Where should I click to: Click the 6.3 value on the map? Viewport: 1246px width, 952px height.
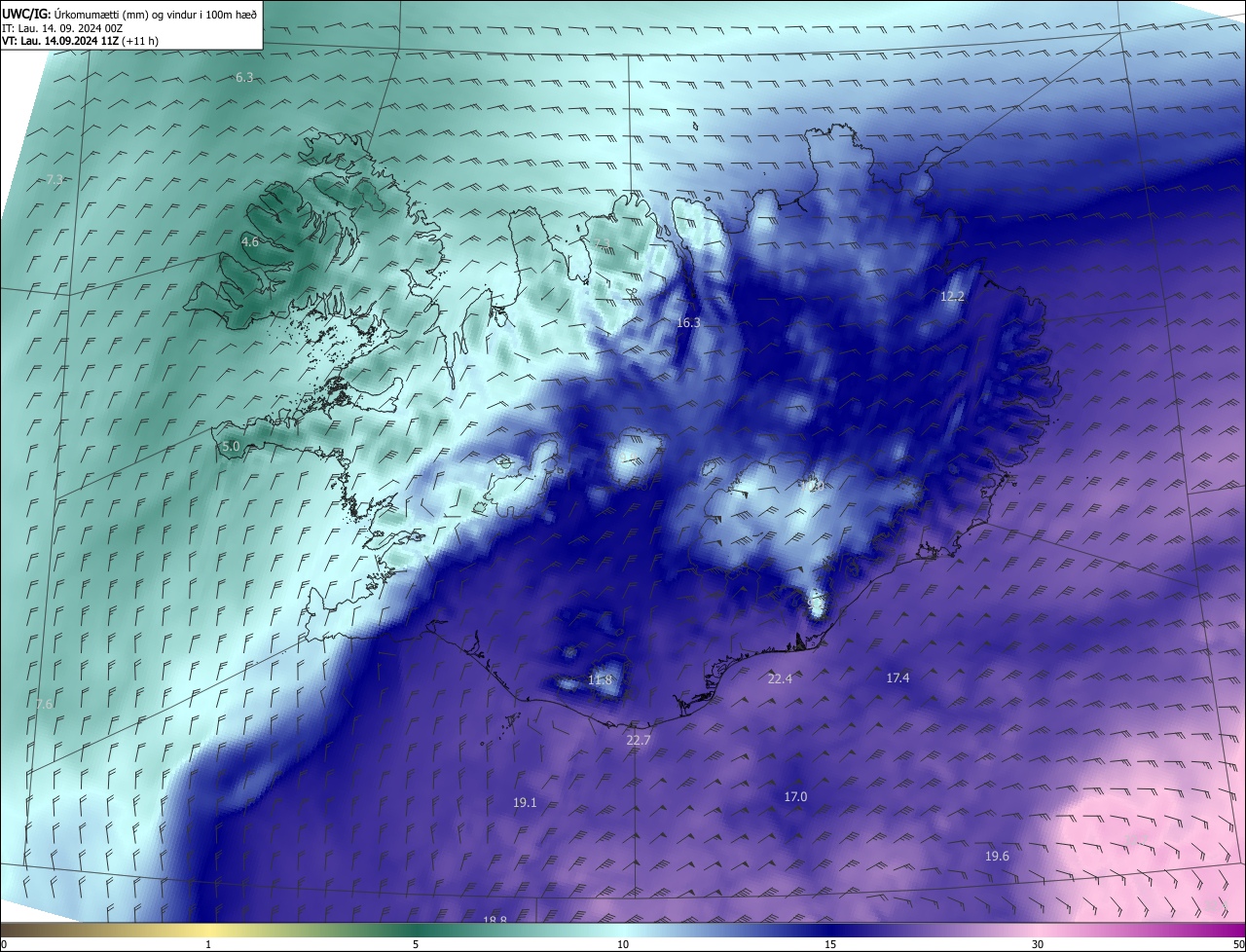point(244,77)
